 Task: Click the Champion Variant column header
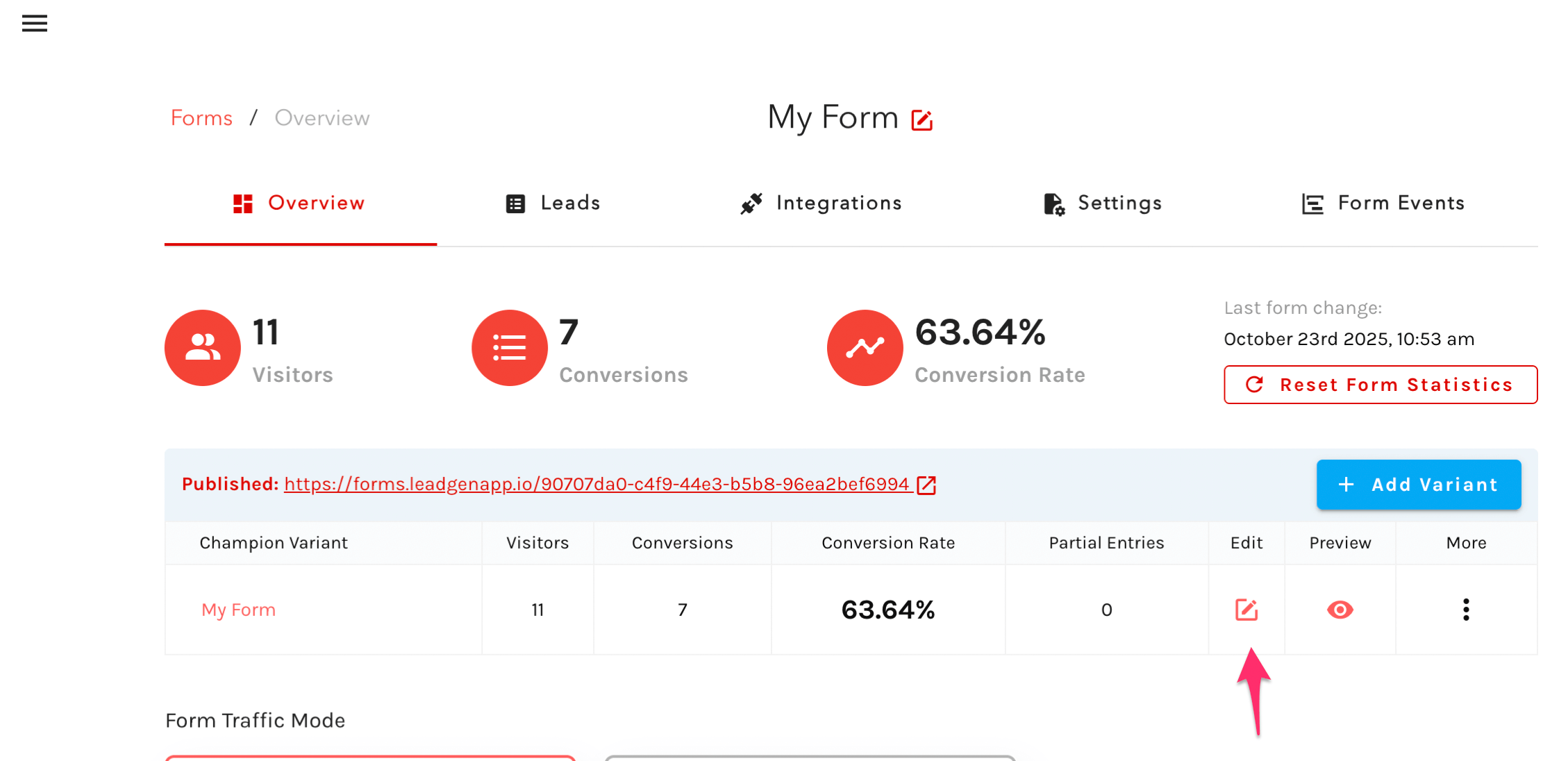point(274,543)
